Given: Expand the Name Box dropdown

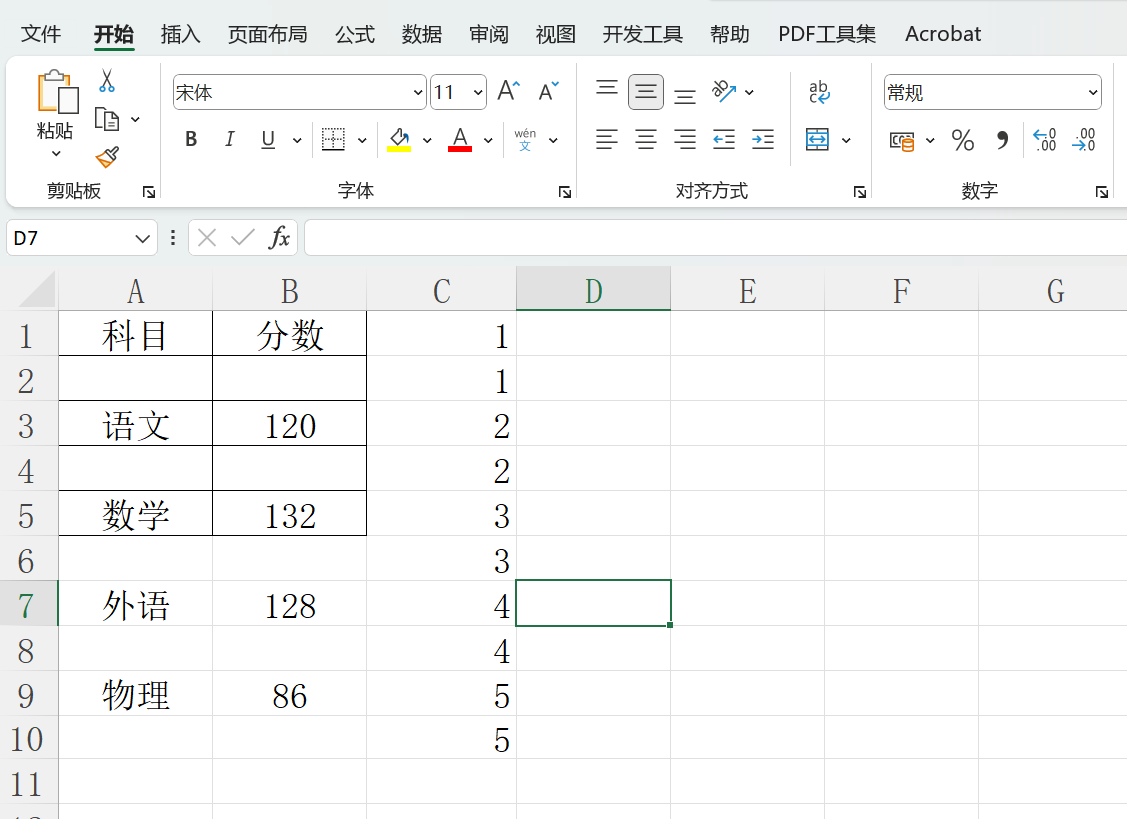Looking at the screenshot, I should (142, 238).
